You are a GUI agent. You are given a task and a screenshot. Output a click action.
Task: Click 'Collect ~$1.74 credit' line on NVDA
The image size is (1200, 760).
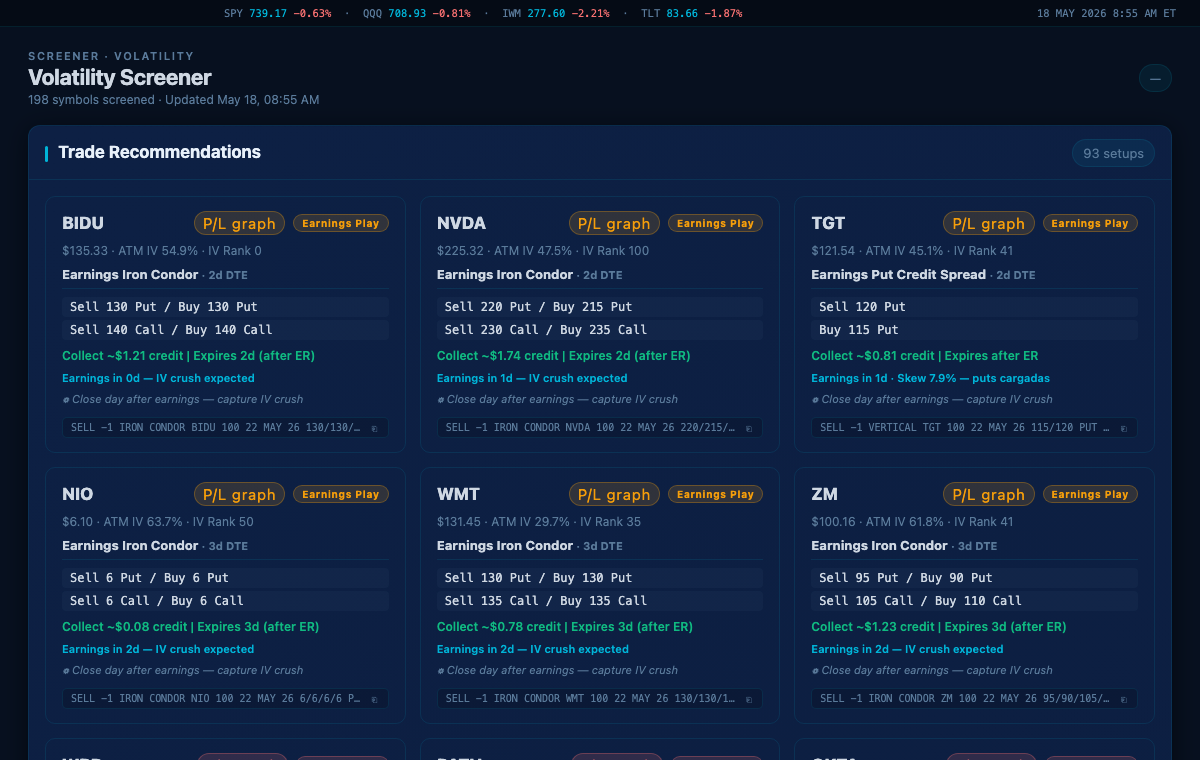[x=564, y=356]
